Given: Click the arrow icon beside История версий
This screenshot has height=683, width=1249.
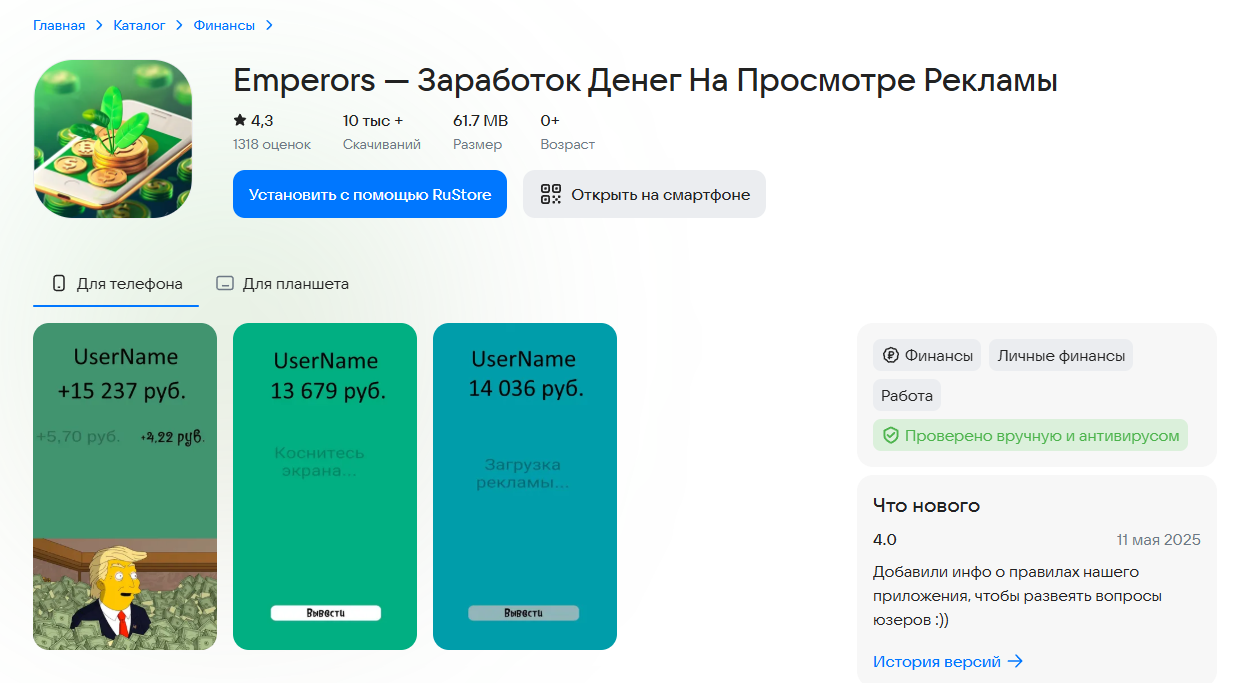Looking at the screenshot, I should point(1016,661).
